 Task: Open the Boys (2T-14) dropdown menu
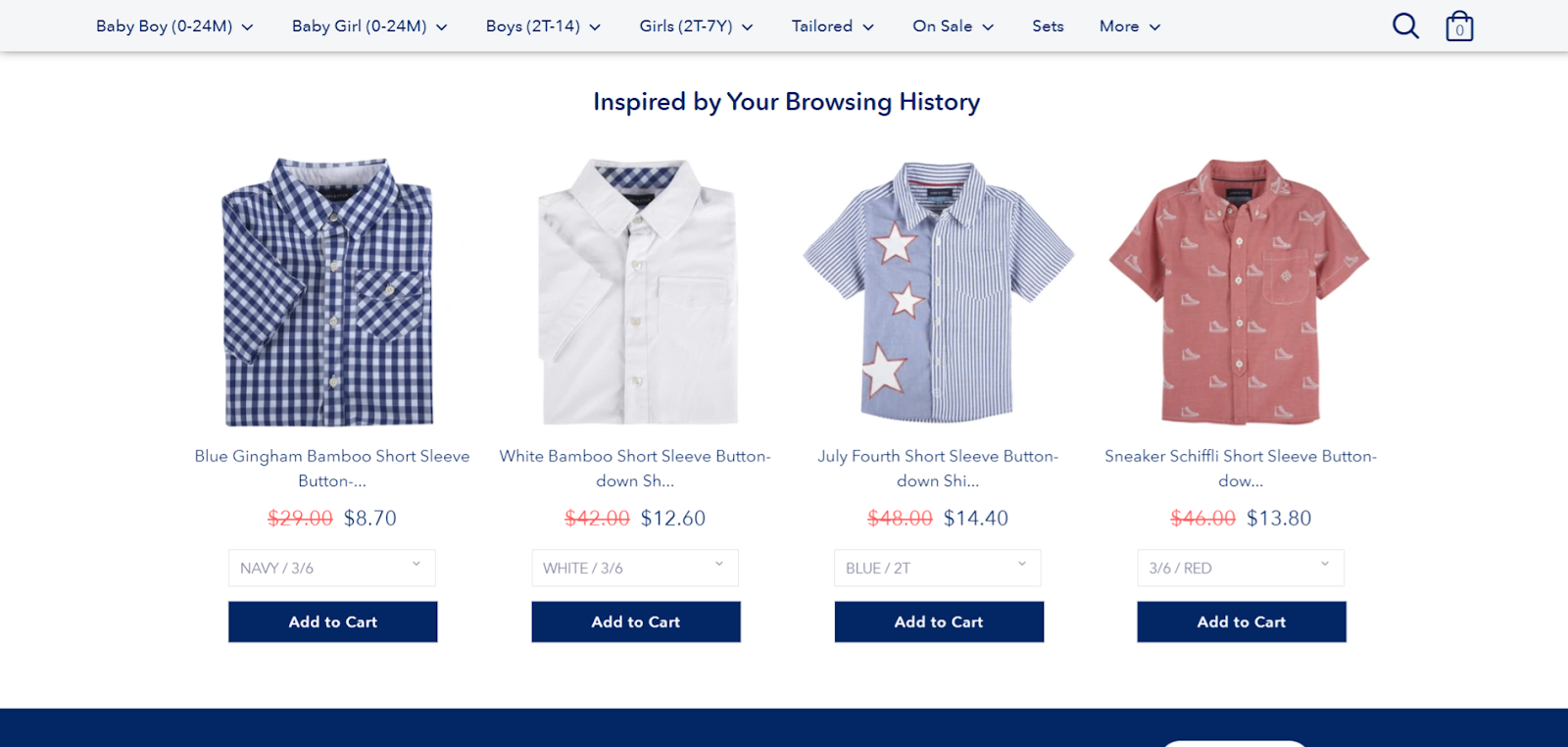(543, 26)
